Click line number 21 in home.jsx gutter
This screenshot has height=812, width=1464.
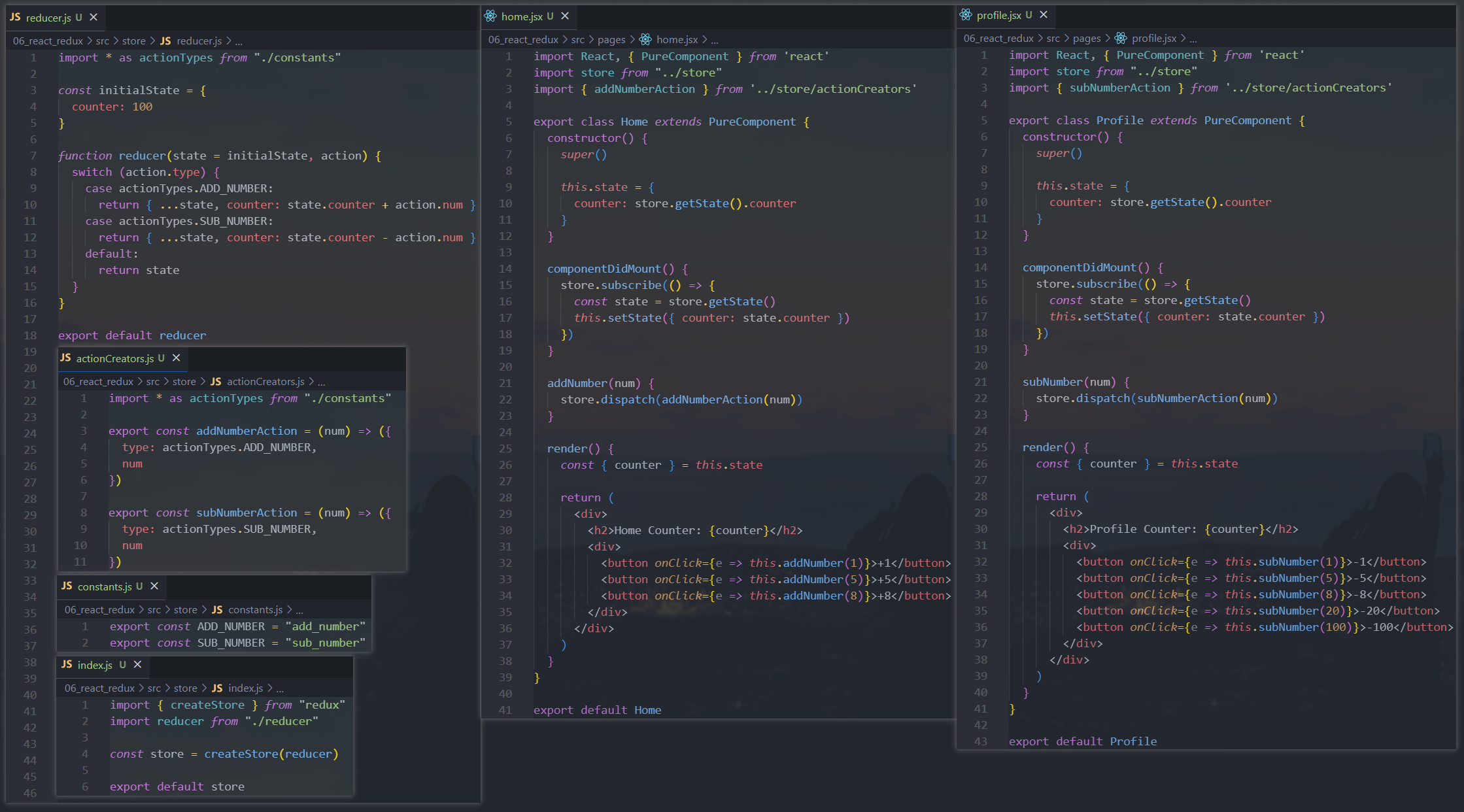coord(505,383)
